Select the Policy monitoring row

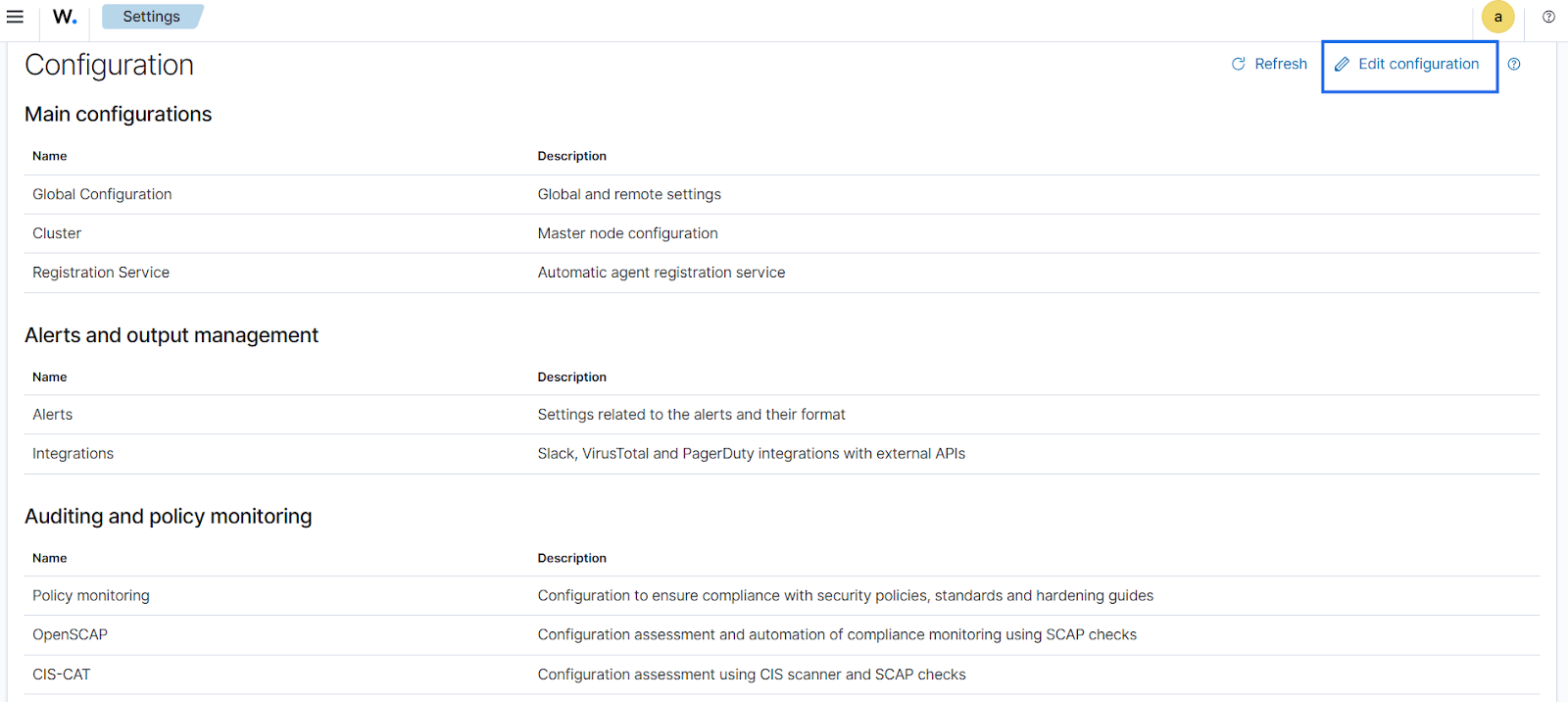click(x=91, y=596)
